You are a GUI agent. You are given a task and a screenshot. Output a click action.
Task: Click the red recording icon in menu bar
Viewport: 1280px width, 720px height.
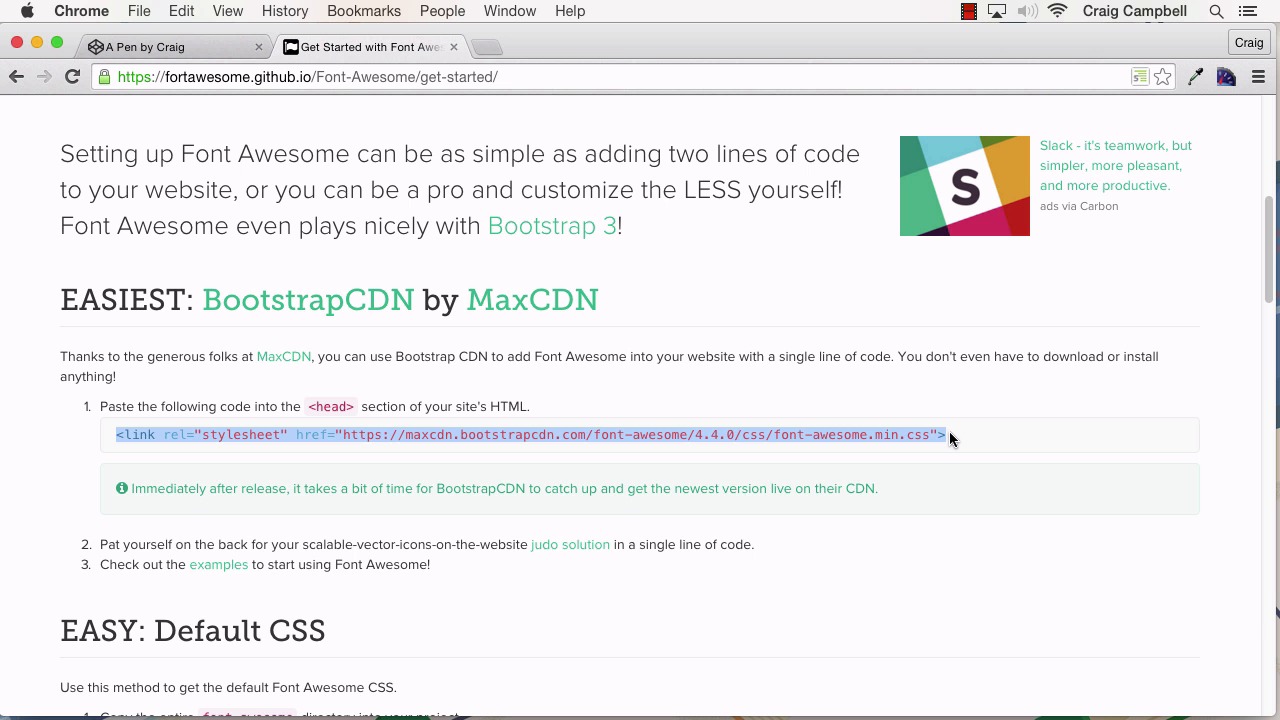coord(968,11)
